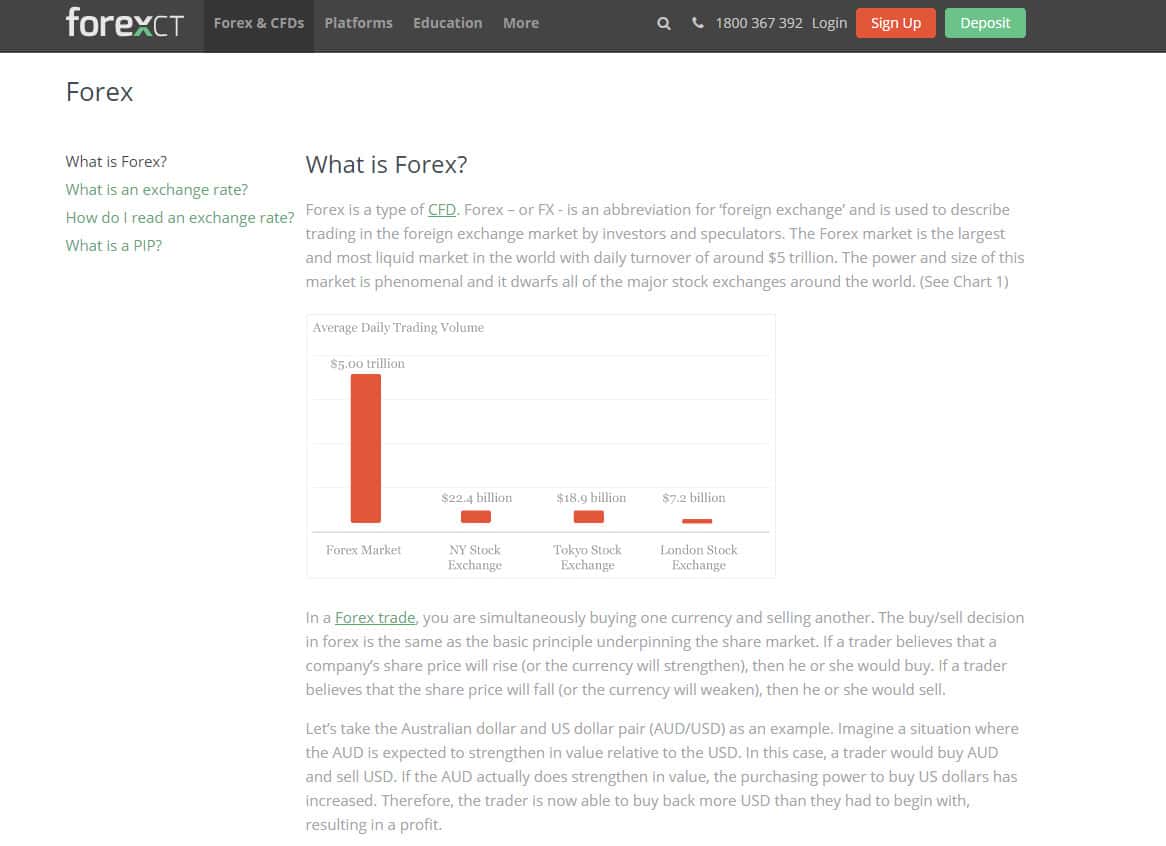The image size is (1166, 846).
Task: Open How do I read an exchange rate?
Action: pos(180,217)
